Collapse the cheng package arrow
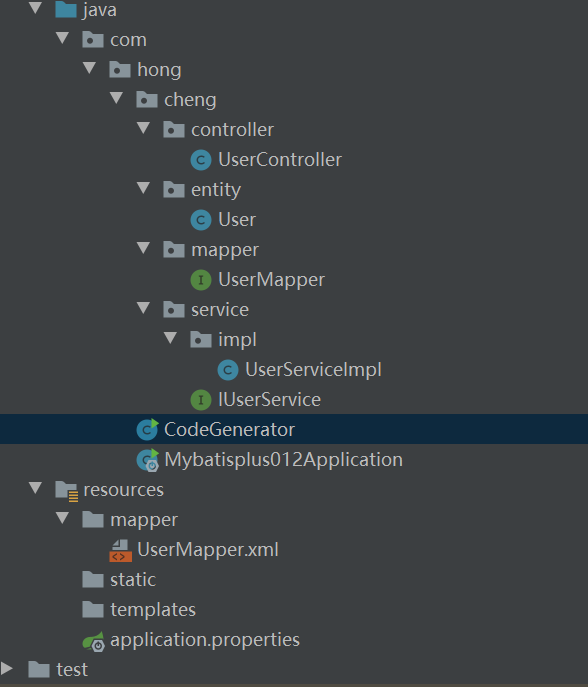The height and width of the screenshot is (687, 588). 117,98
